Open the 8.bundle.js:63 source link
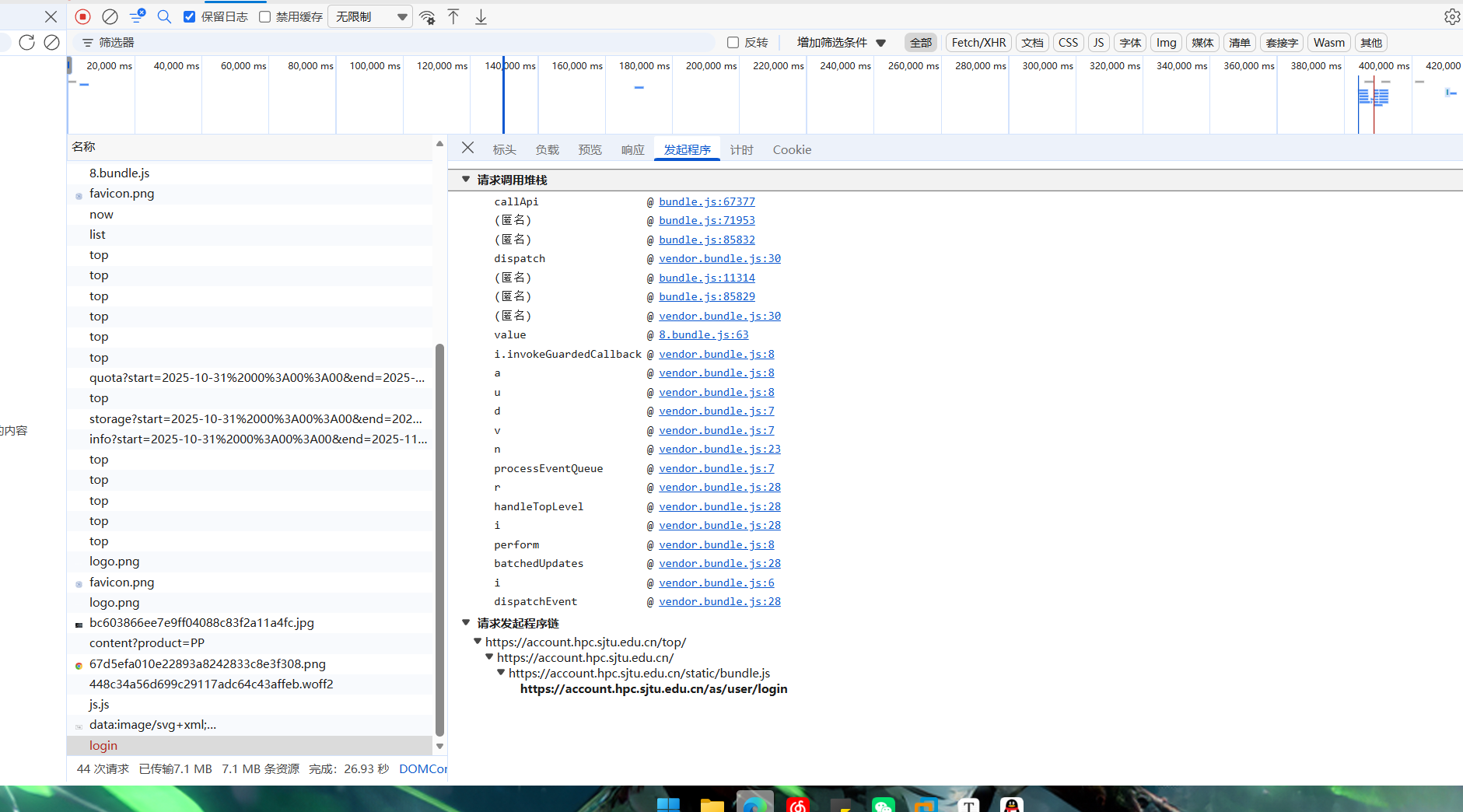Viewport: 1463px width, 812px height. coord(704,335)
